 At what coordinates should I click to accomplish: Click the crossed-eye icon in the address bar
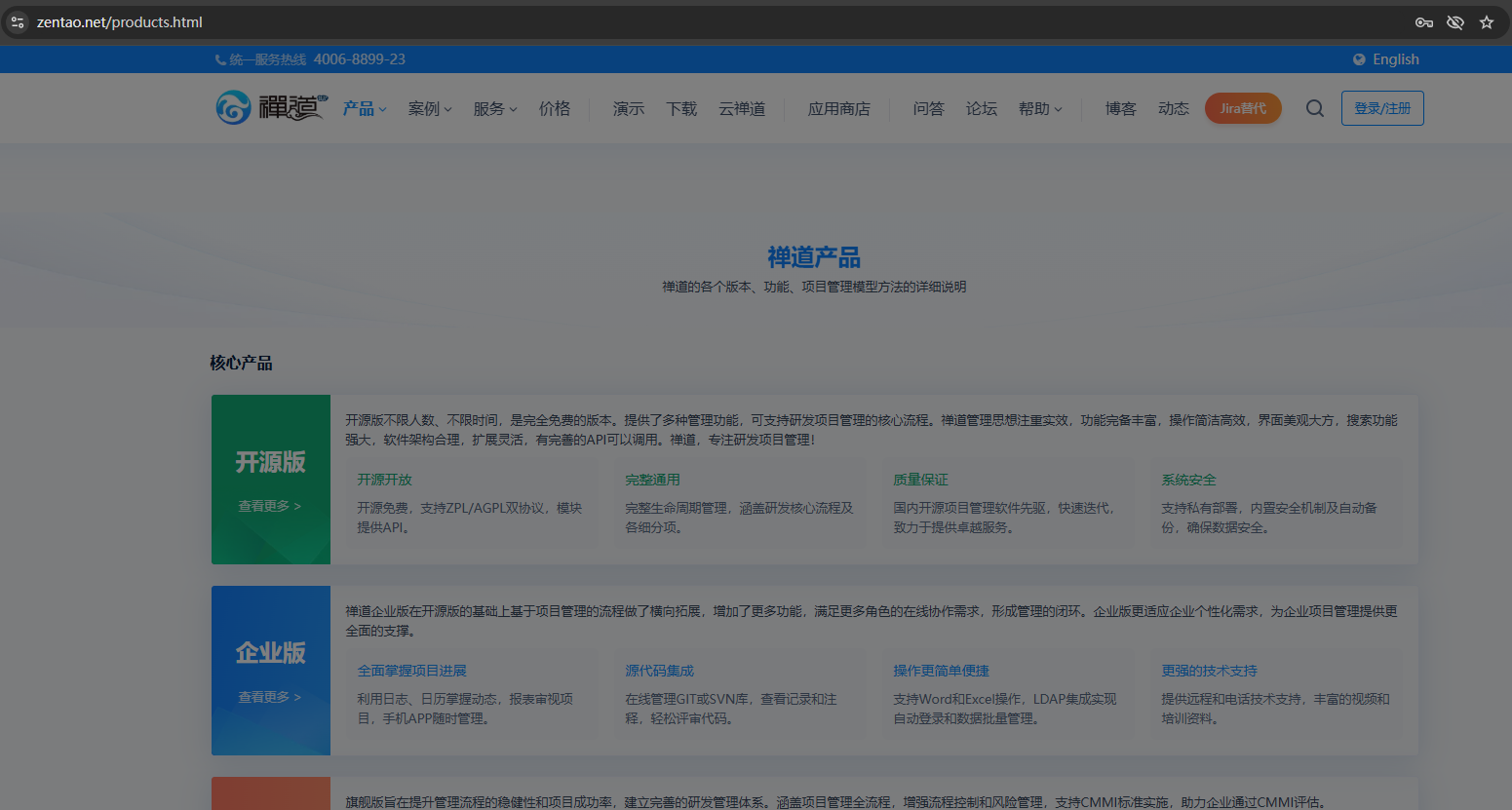1455,21
